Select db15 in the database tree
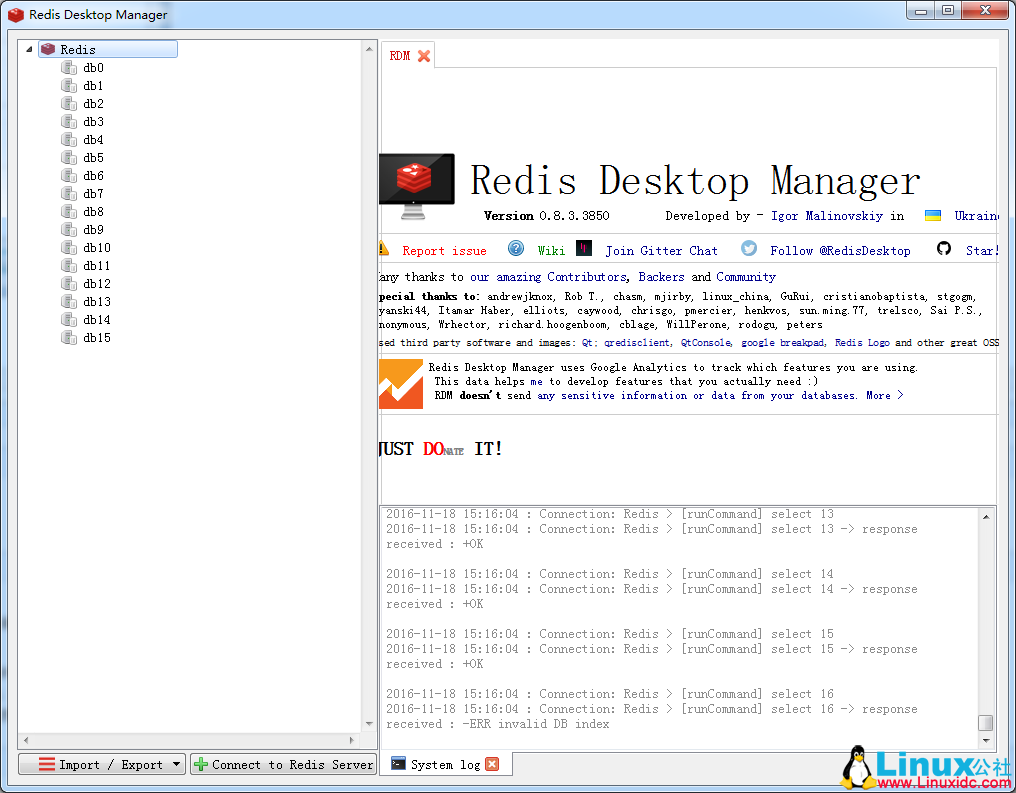1016x793 pixels. pos(95,337)
